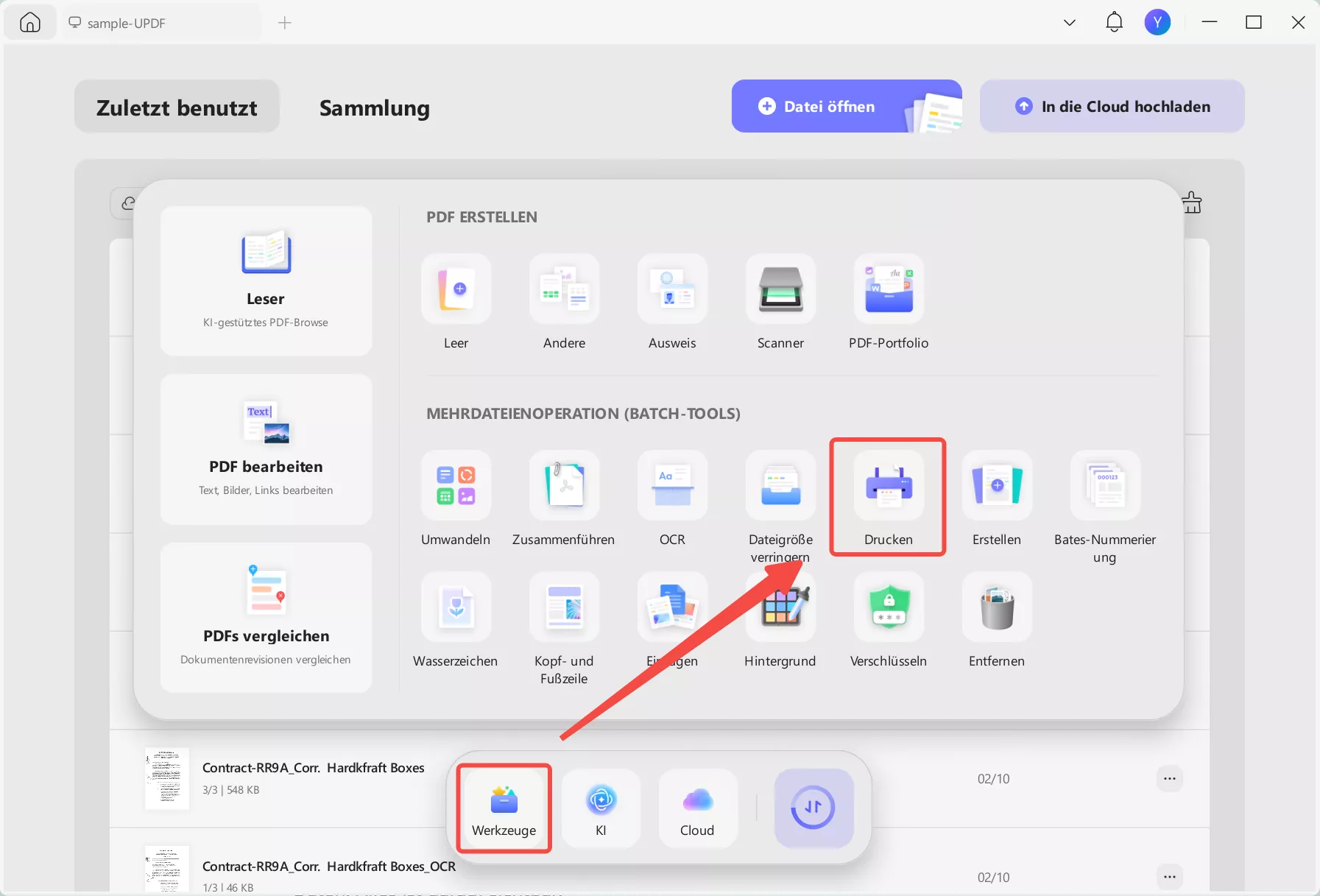Open the Wasserzeichen watermark tool
The image size is (1320, 896).
pos(456,607)
